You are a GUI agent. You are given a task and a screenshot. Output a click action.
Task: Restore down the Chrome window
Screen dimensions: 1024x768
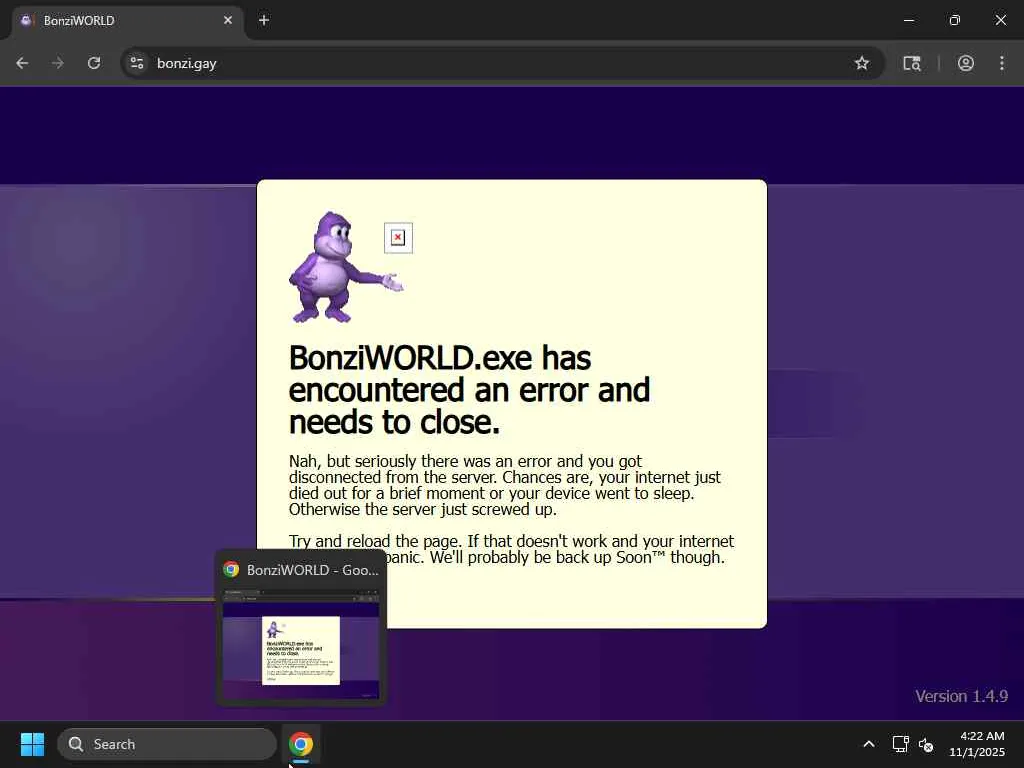tap(955, 20)
